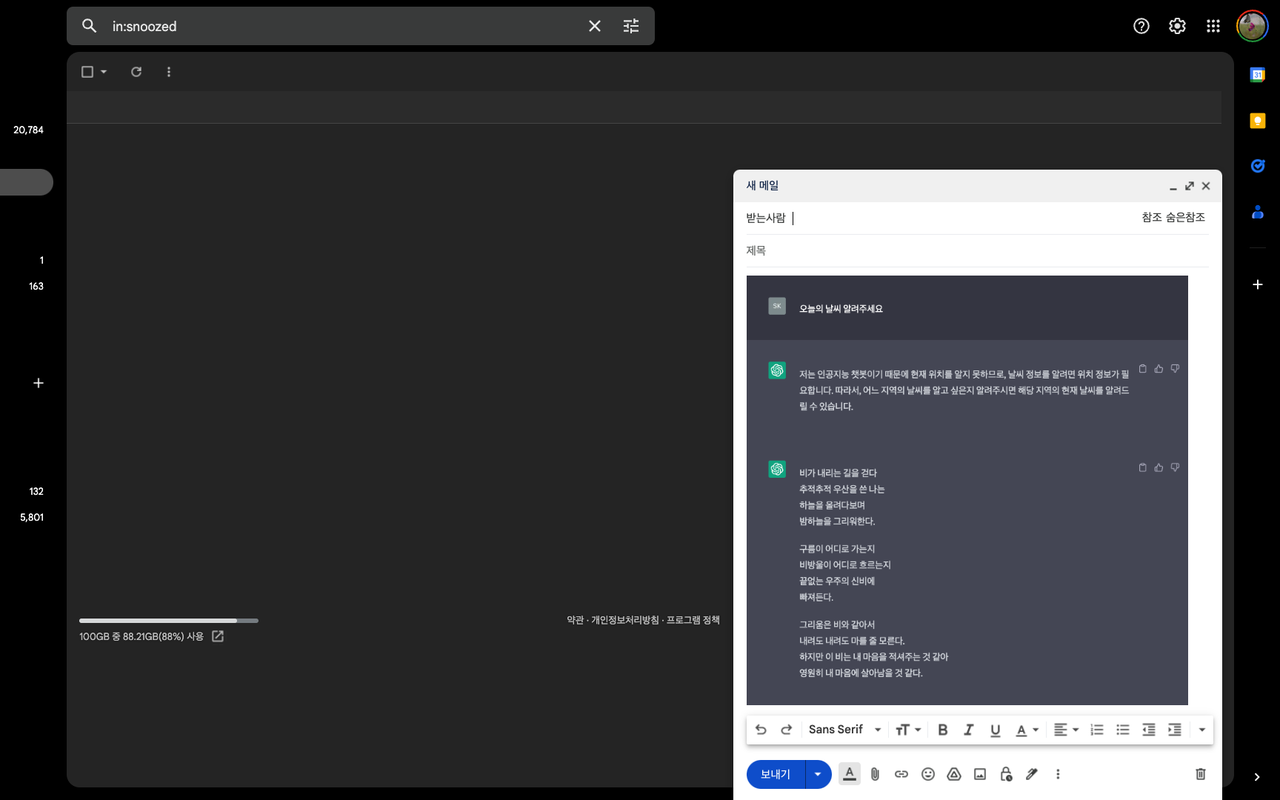Insert emoji in message
Image resolution: width=1280 pixels, height=800 pixels.
click(928, 774)
